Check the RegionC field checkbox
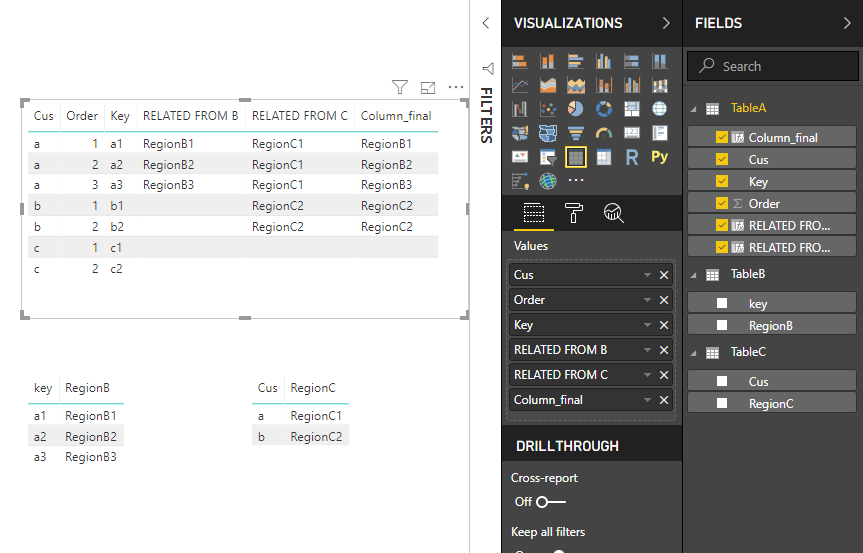Viewport: 863px width, 553px height. [722, 403]
